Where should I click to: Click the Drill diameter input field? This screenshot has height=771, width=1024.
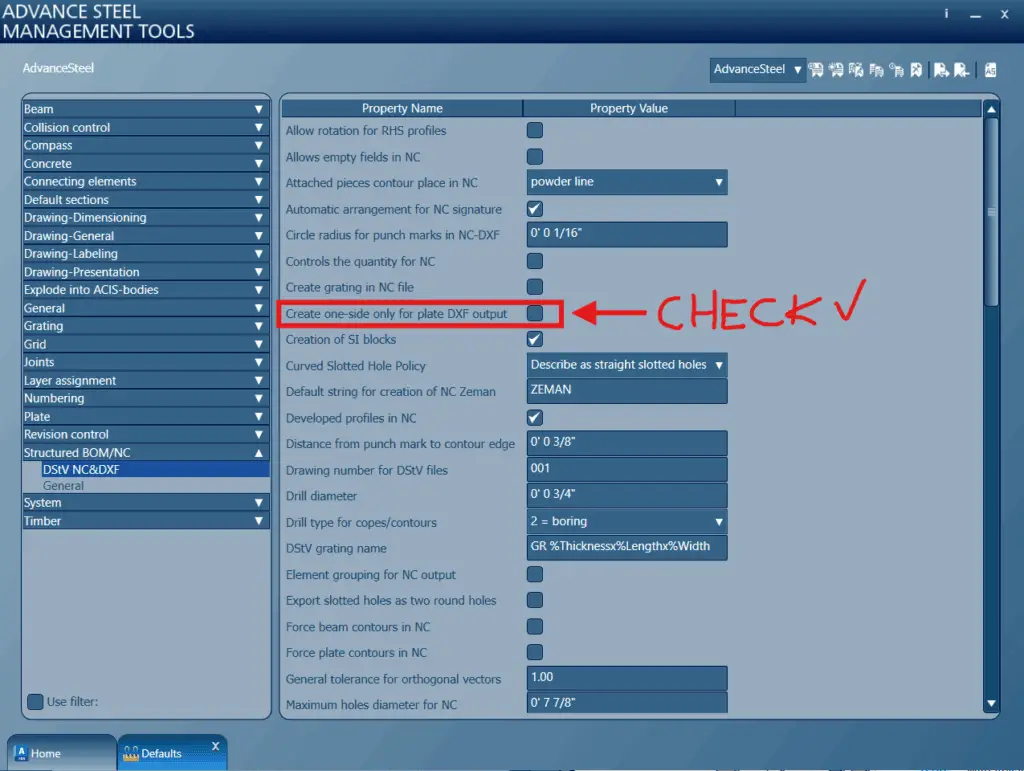pyautogui.click(x=627, y=495)
